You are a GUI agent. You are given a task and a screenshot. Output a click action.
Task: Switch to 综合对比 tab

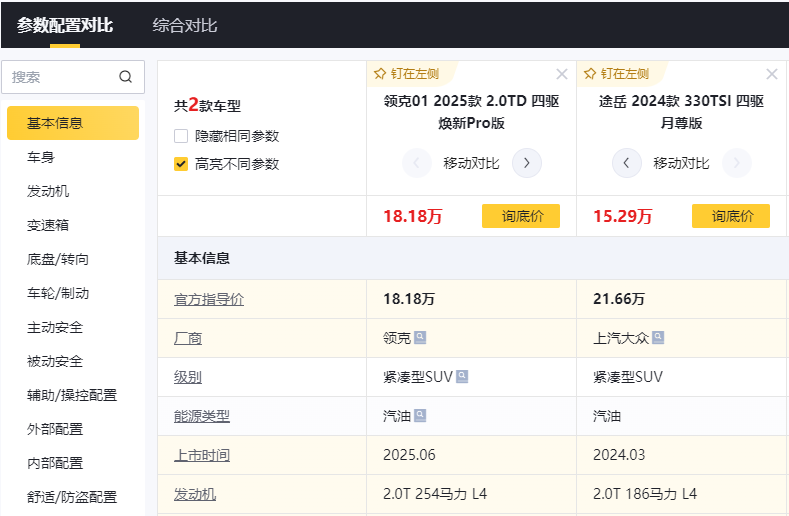tap(185, 25)
